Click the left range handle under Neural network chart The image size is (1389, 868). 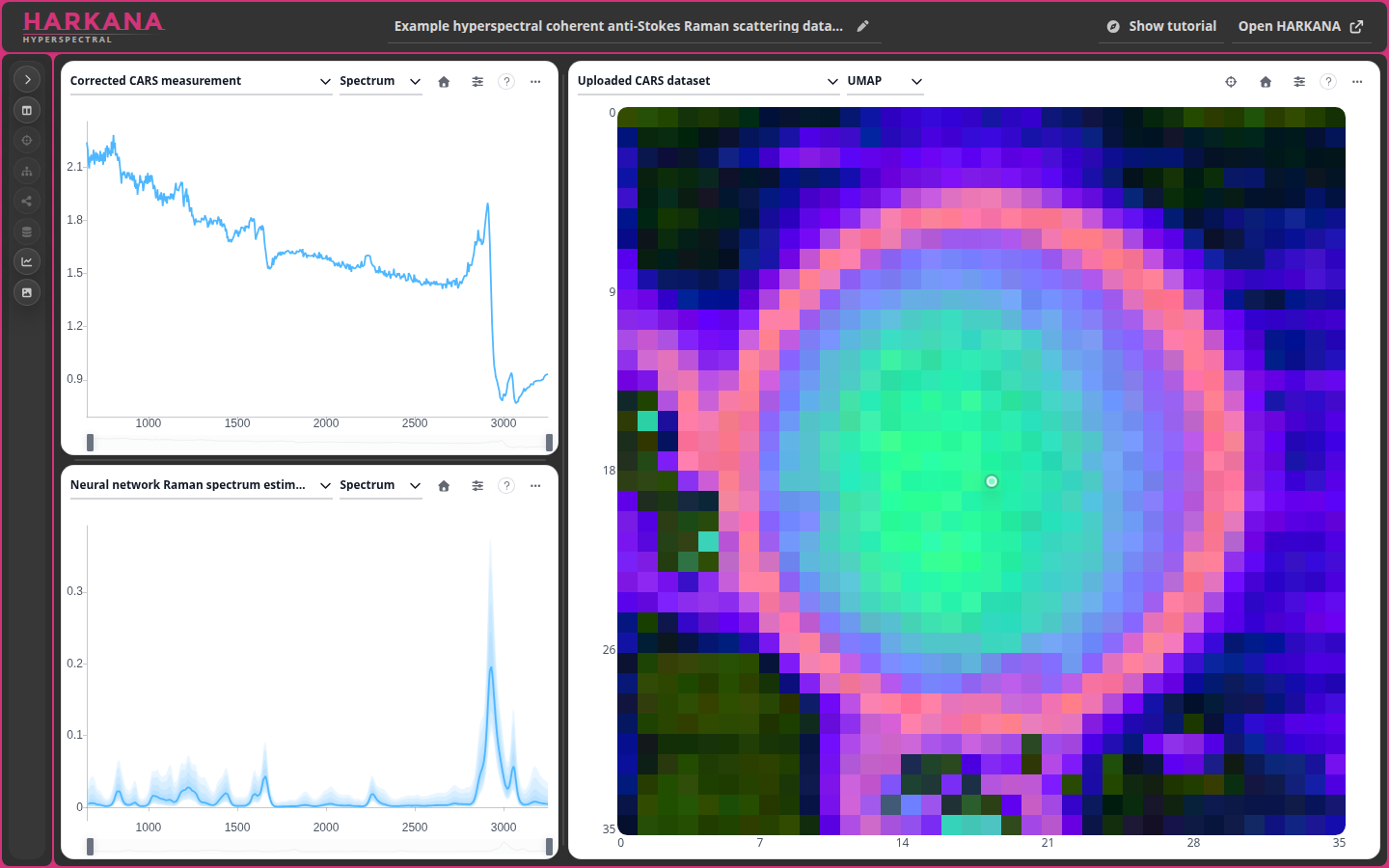coord(91,846)
